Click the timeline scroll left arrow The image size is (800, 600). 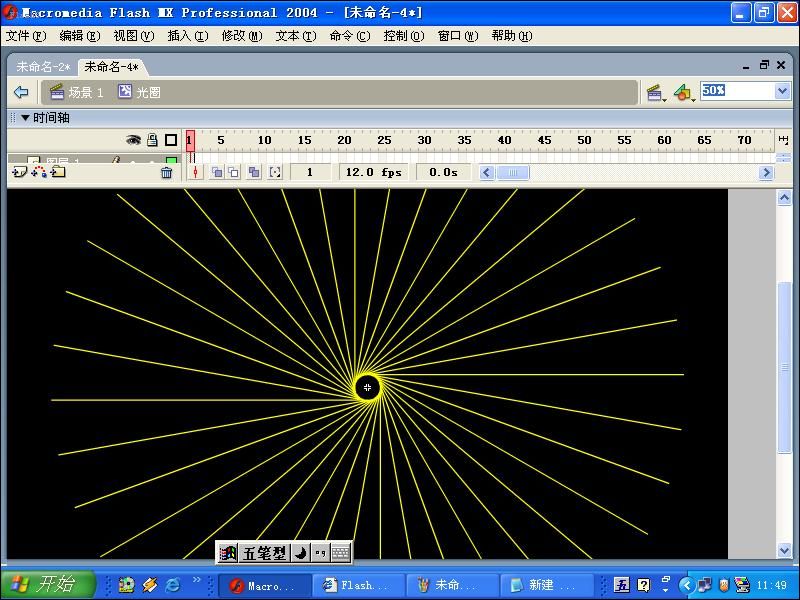click(x=486, y=173)
